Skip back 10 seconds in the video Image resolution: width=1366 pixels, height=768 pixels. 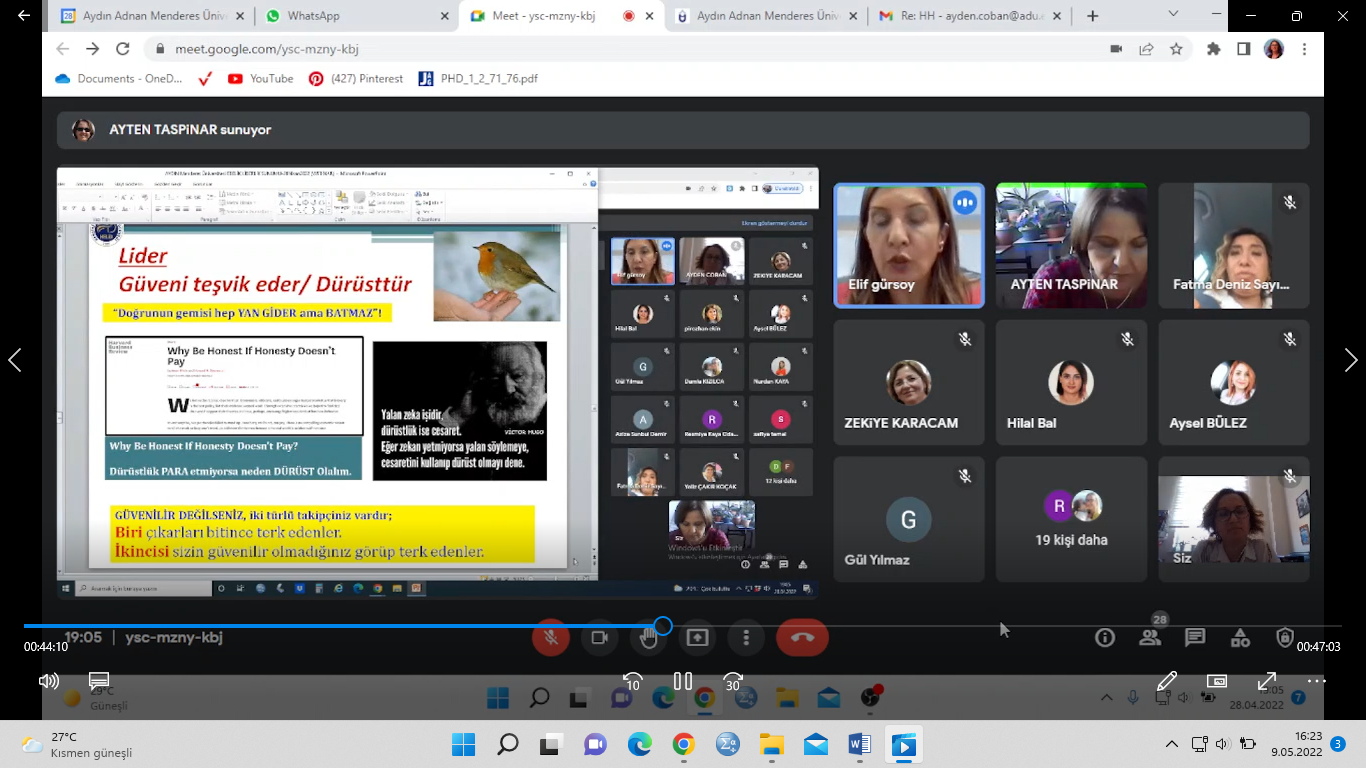coord(632,681)
